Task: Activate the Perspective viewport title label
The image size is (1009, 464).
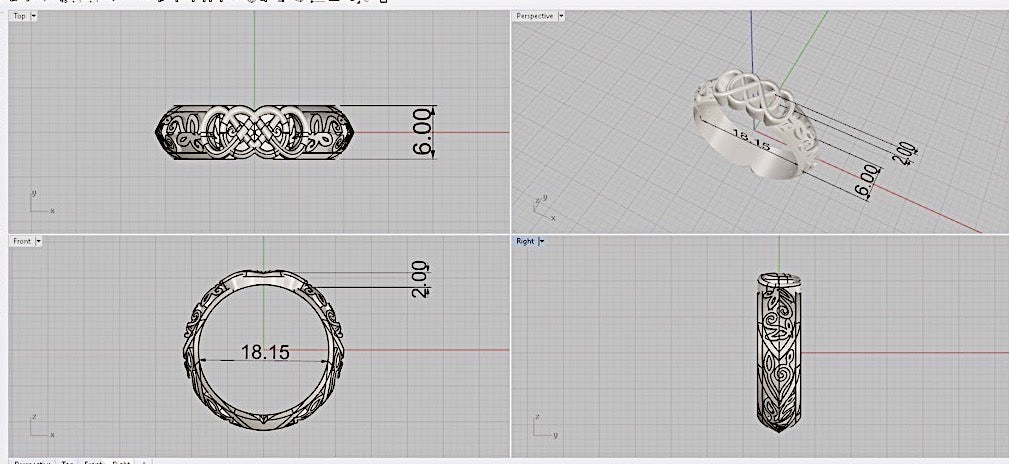Action: 535,17
